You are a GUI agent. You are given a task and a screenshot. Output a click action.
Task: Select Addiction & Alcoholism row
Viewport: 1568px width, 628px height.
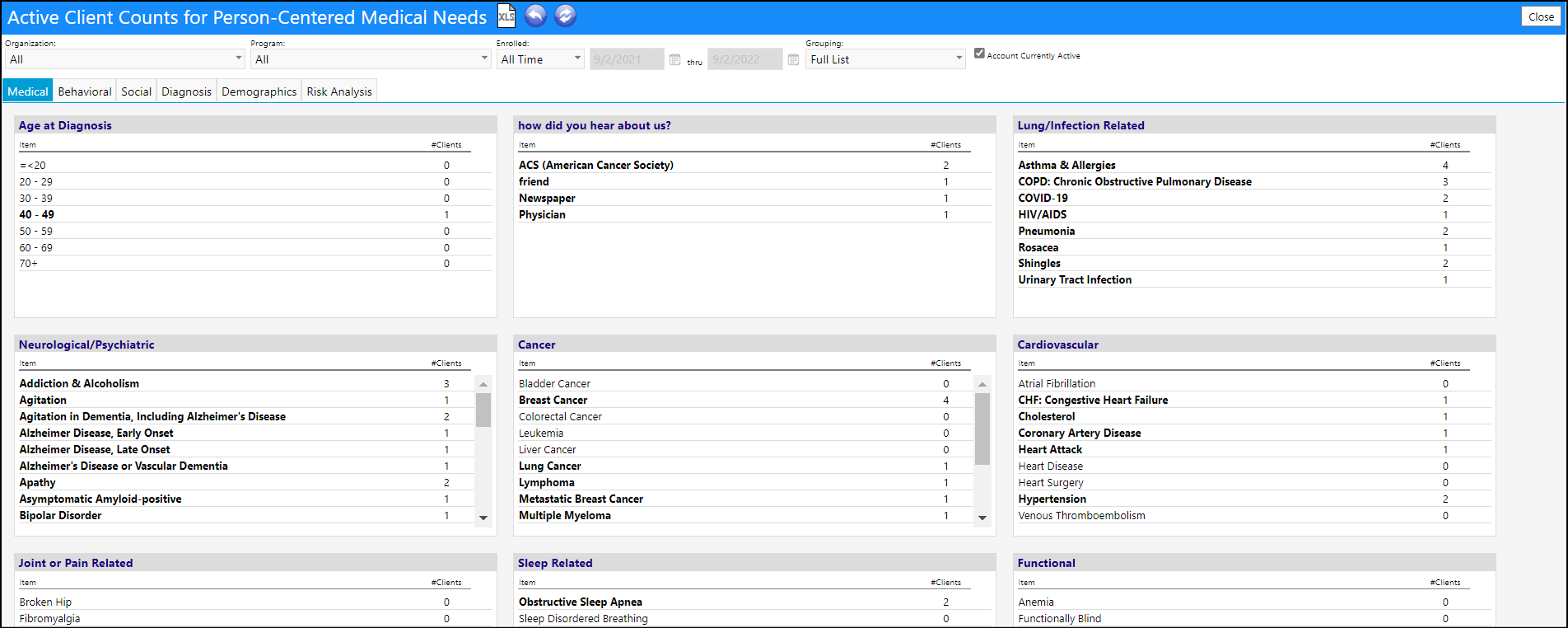245,383
